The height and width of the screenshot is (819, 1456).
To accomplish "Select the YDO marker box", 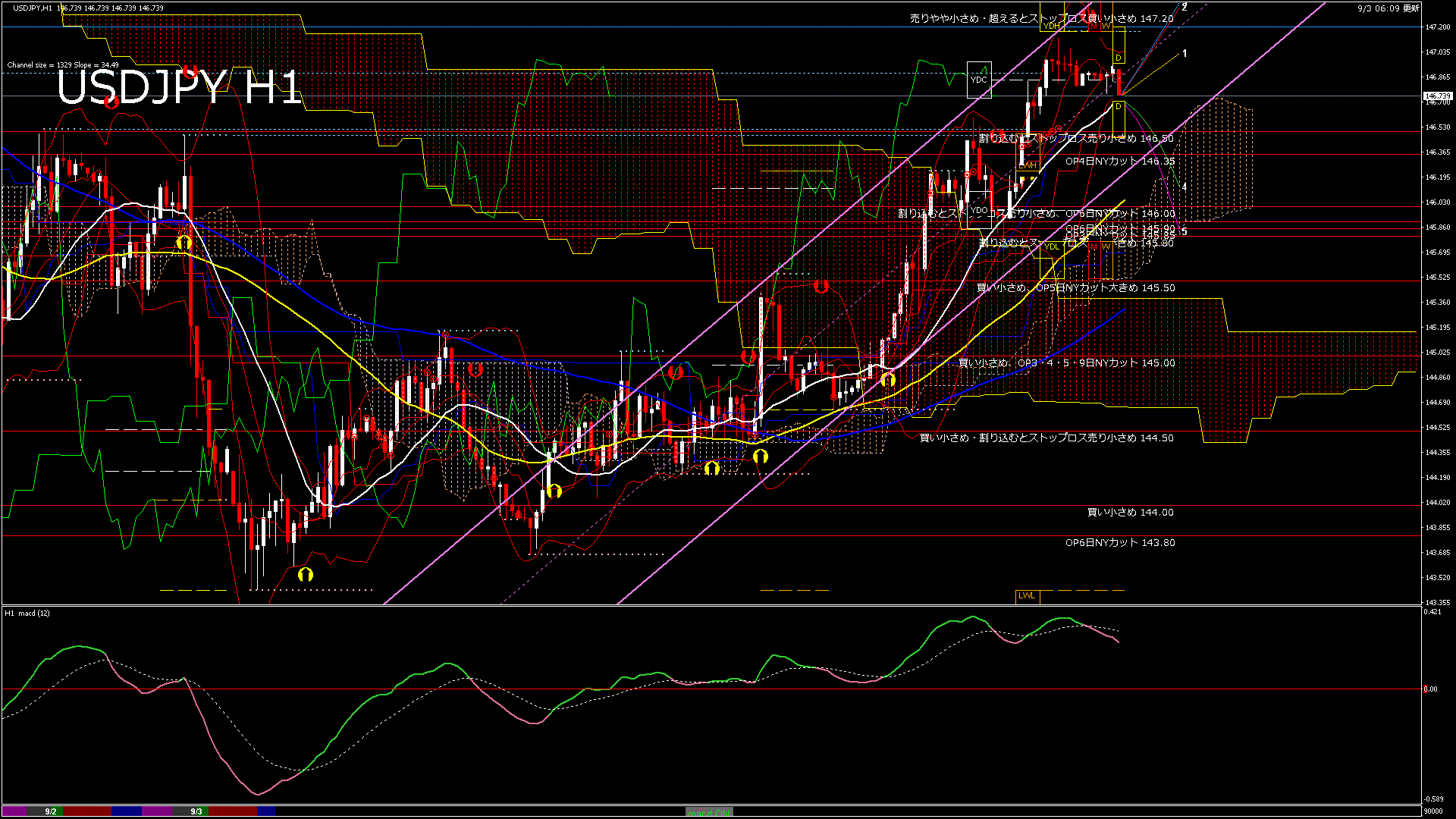I will click(x=979, y=210).
